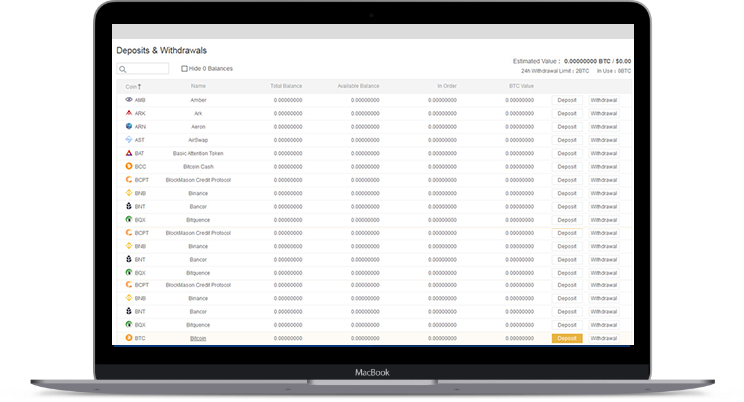Click the magnifier icon in the search box
Image resolution: width=744 pixels, height=402 pixels.
123,69
